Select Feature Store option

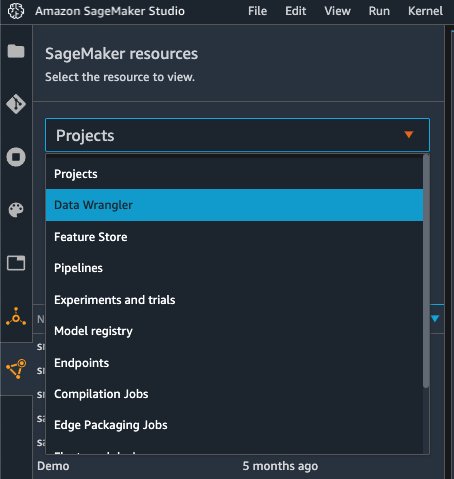pyautogui.click(x=234, y=237)
